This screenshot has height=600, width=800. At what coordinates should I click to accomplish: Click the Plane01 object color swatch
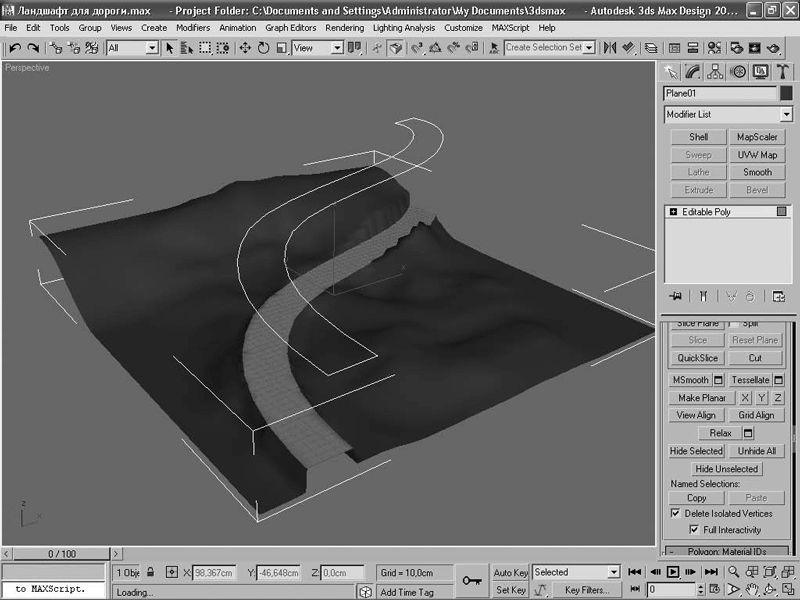[x=786, y=93]
